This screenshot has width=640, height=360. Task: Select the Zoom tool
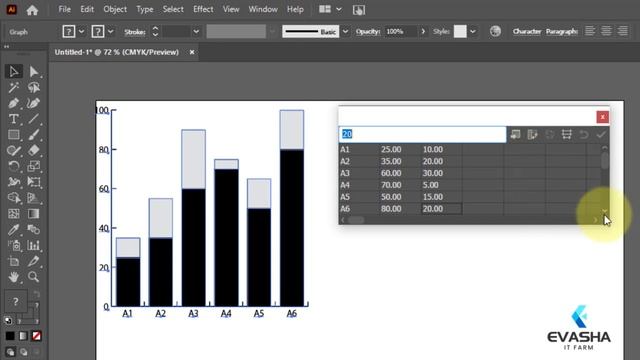(33, 277)
